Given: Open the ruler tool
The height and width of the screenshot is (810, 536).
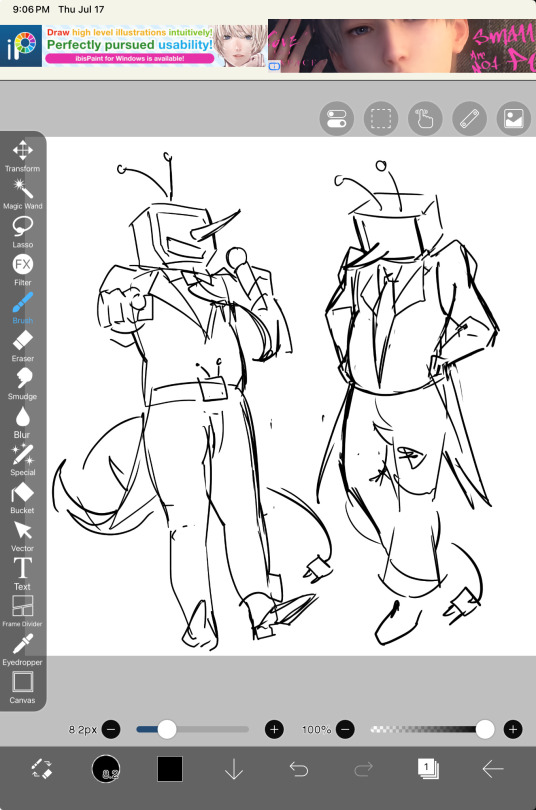Looking at the screenshot, I should tap(469, 118).
